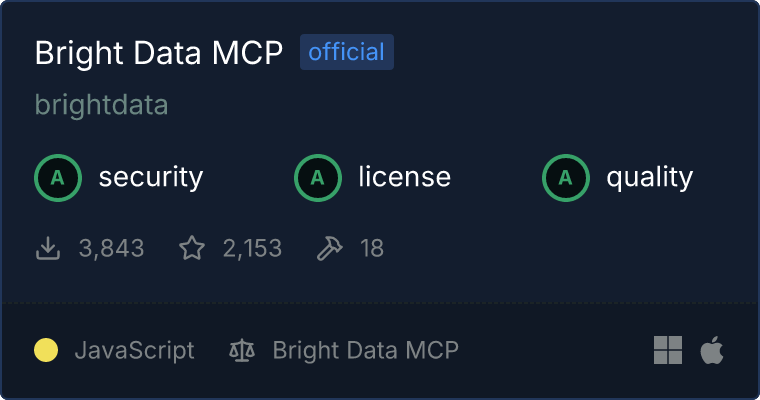Click the license grade A badge

318,178
